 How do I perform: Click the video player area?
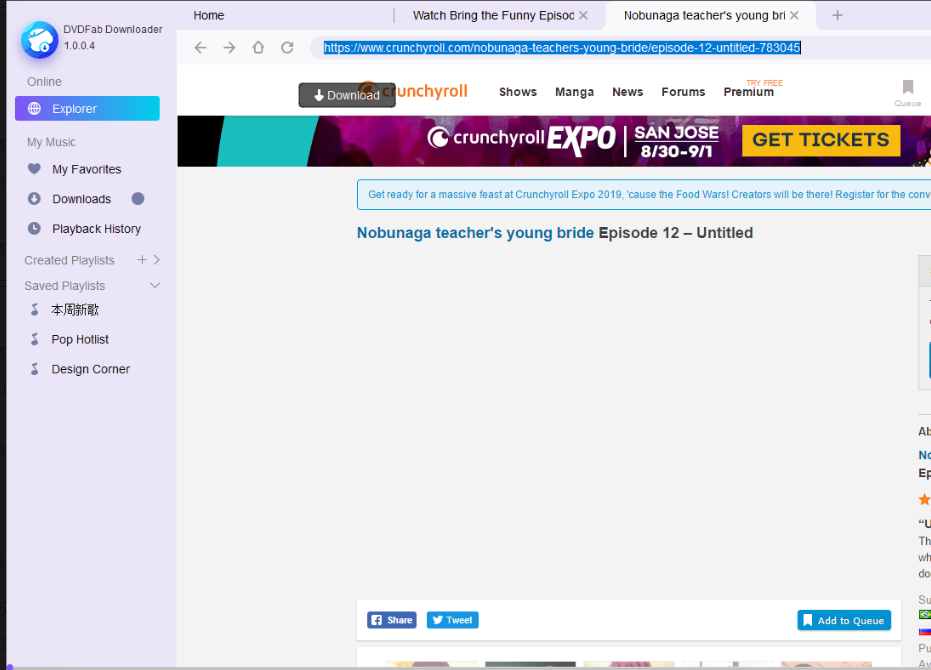tap(629, 424)
